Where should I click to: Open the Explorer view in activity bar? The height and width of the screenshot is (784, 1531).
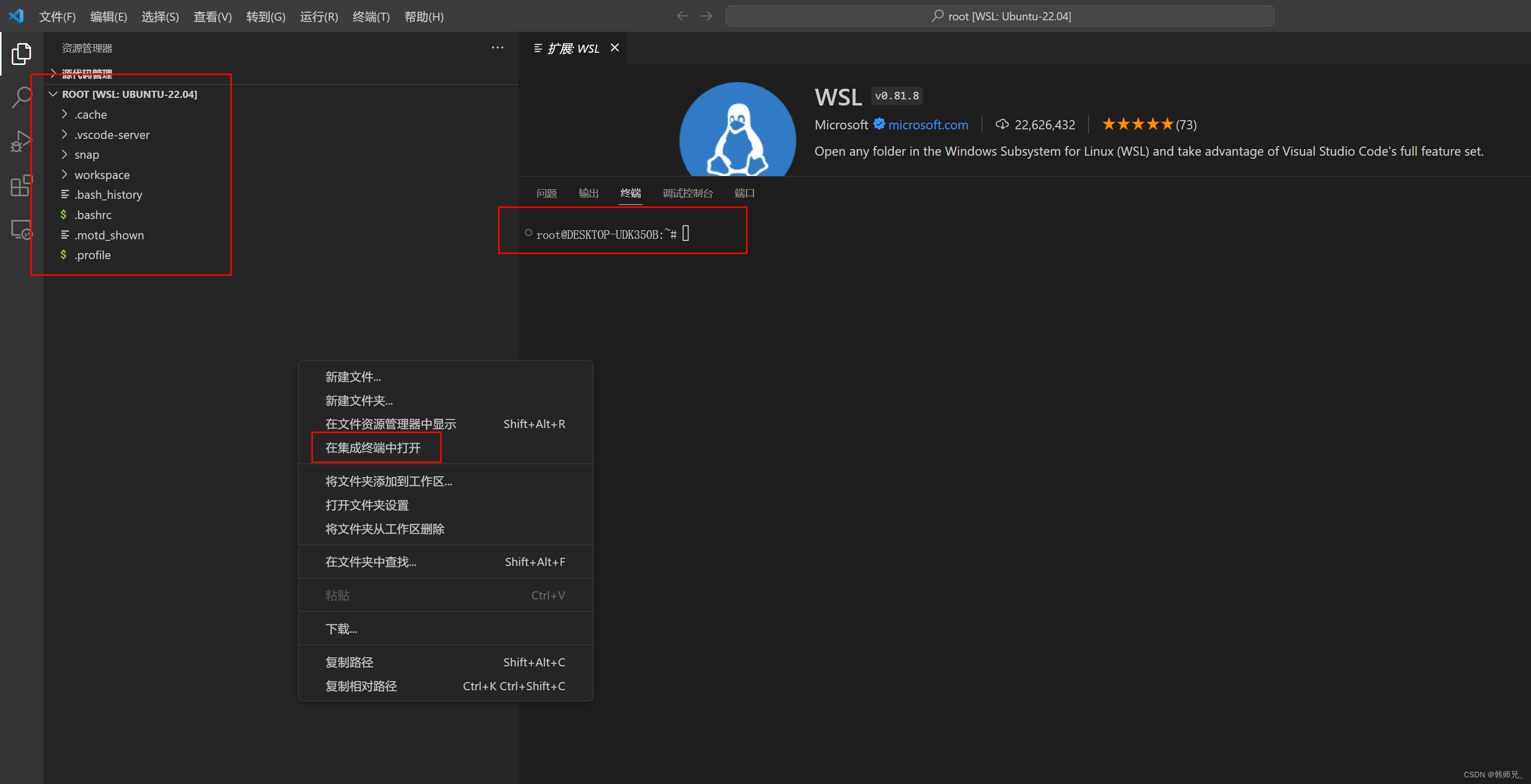click(x=21, y=53)
